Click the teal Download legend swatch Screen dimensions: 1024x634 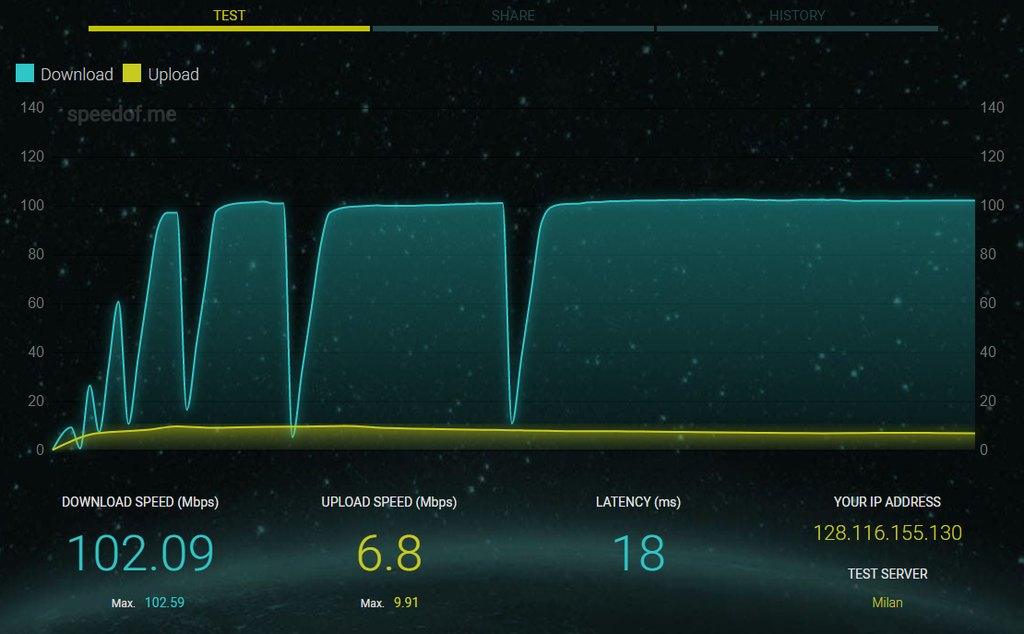[25, 74]
